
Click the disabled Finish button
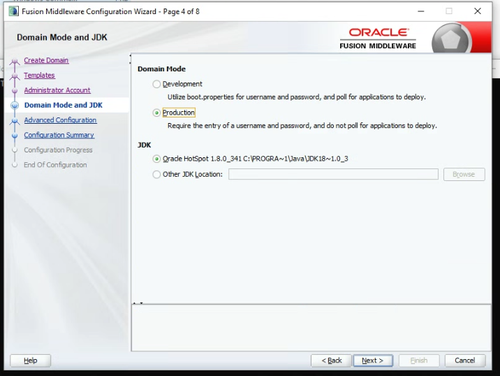coord(419,360)
